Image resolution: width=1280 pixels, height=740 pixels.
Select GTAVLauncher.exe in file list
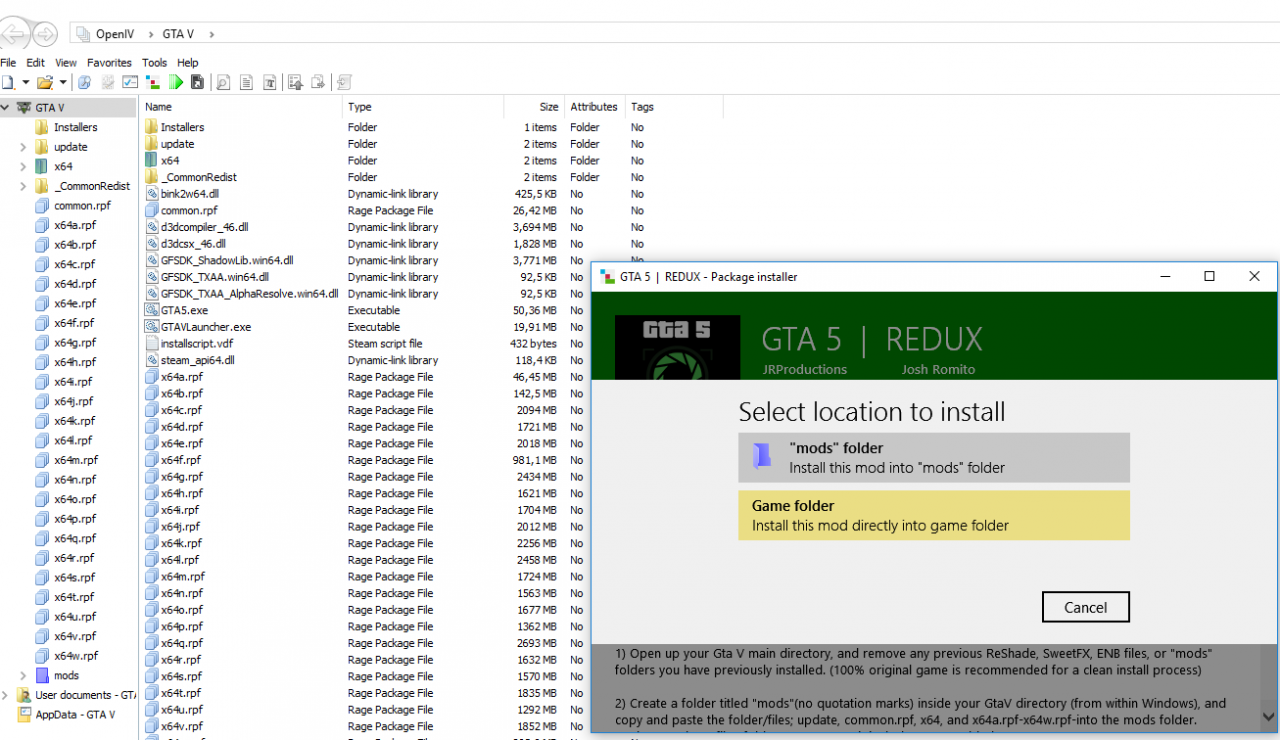(x=205, y=327)
